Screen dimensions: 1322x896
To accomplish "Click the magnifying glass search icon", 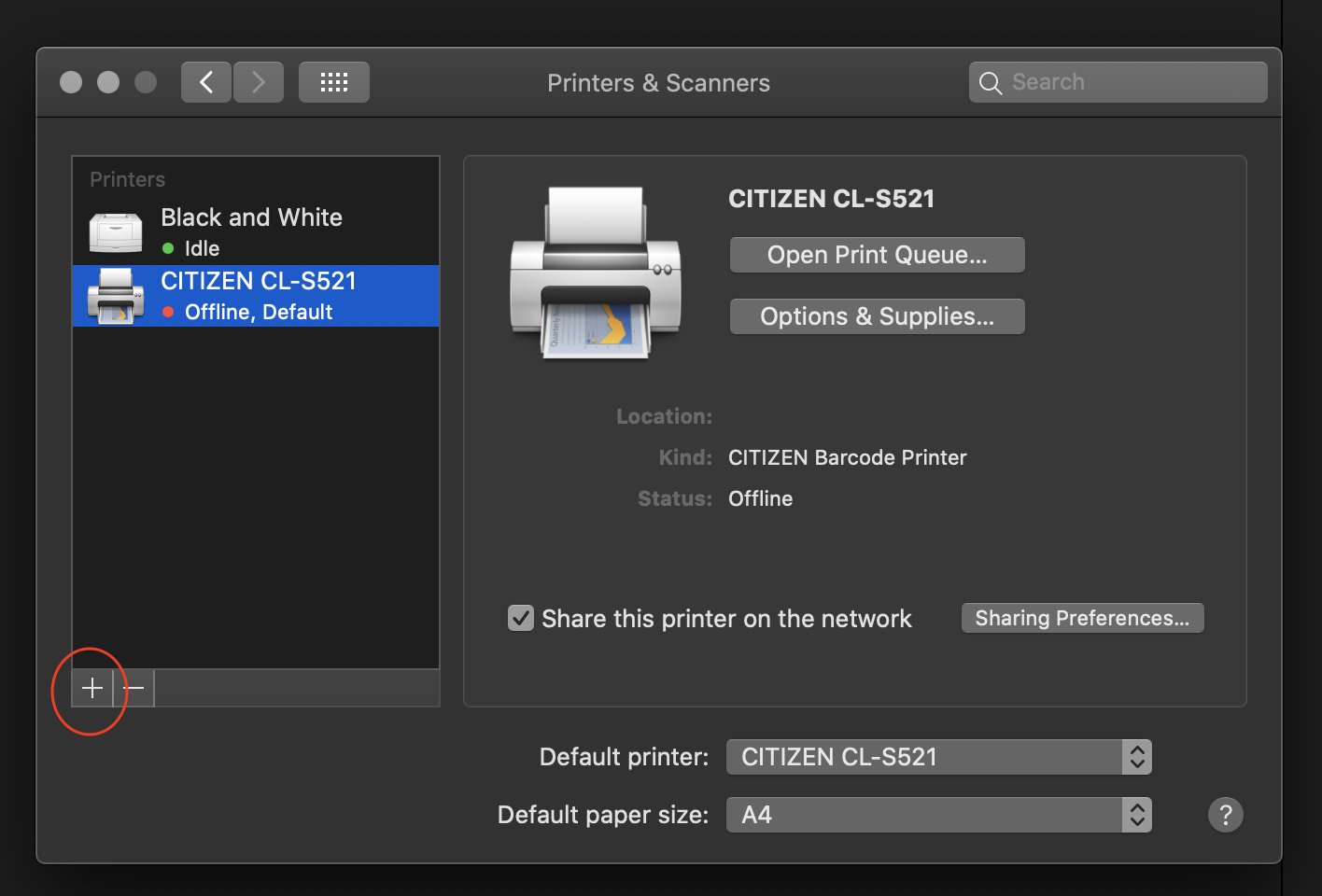I will coord(991,83).
